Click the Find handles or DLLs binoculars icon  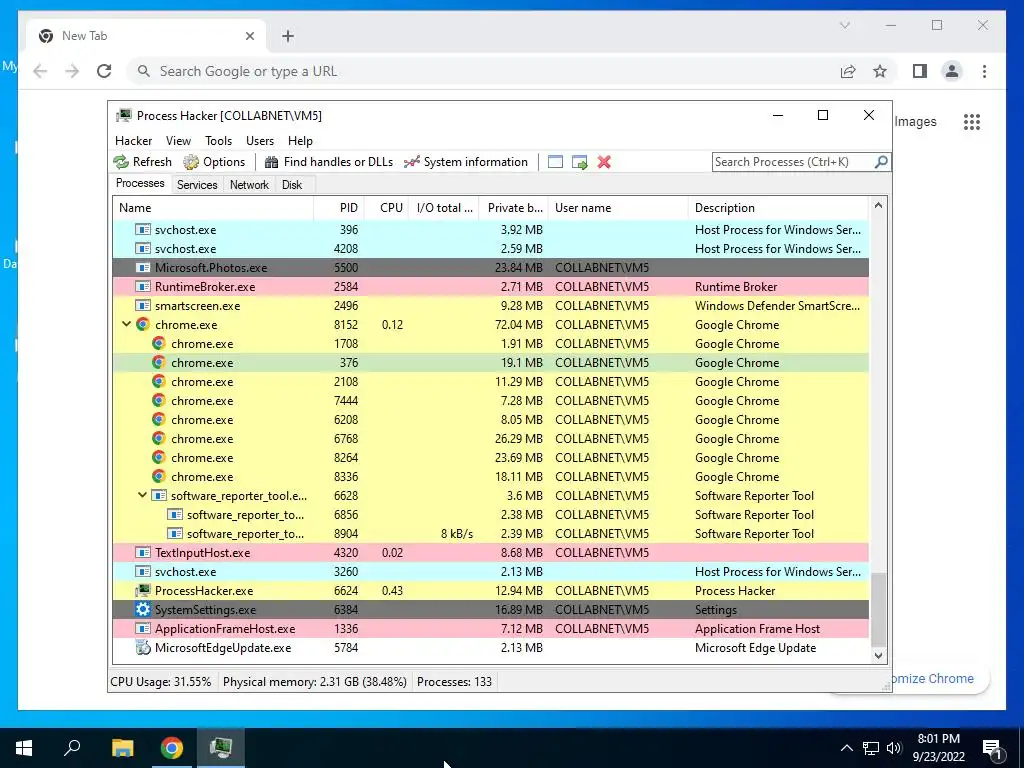click(x=271, y=162)
